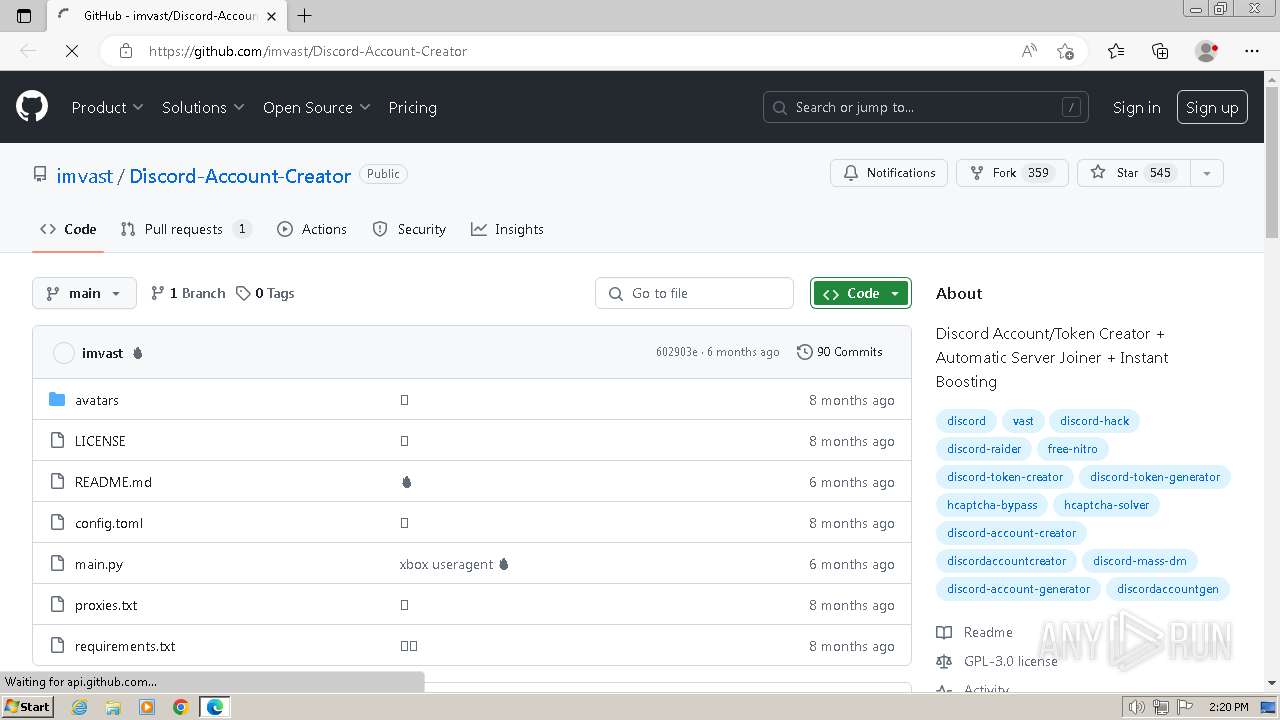
Task: Open the 1 Branch link
Action: coord(188,293)
